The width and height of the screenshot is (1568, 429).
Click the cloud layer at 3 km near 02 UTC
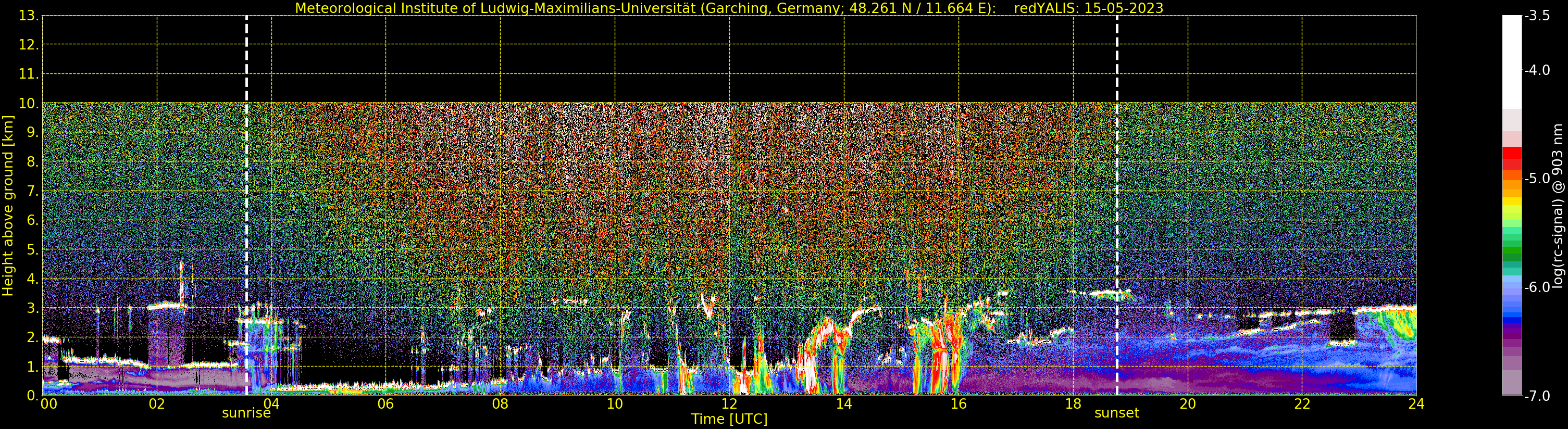click(x=168, y=306)
